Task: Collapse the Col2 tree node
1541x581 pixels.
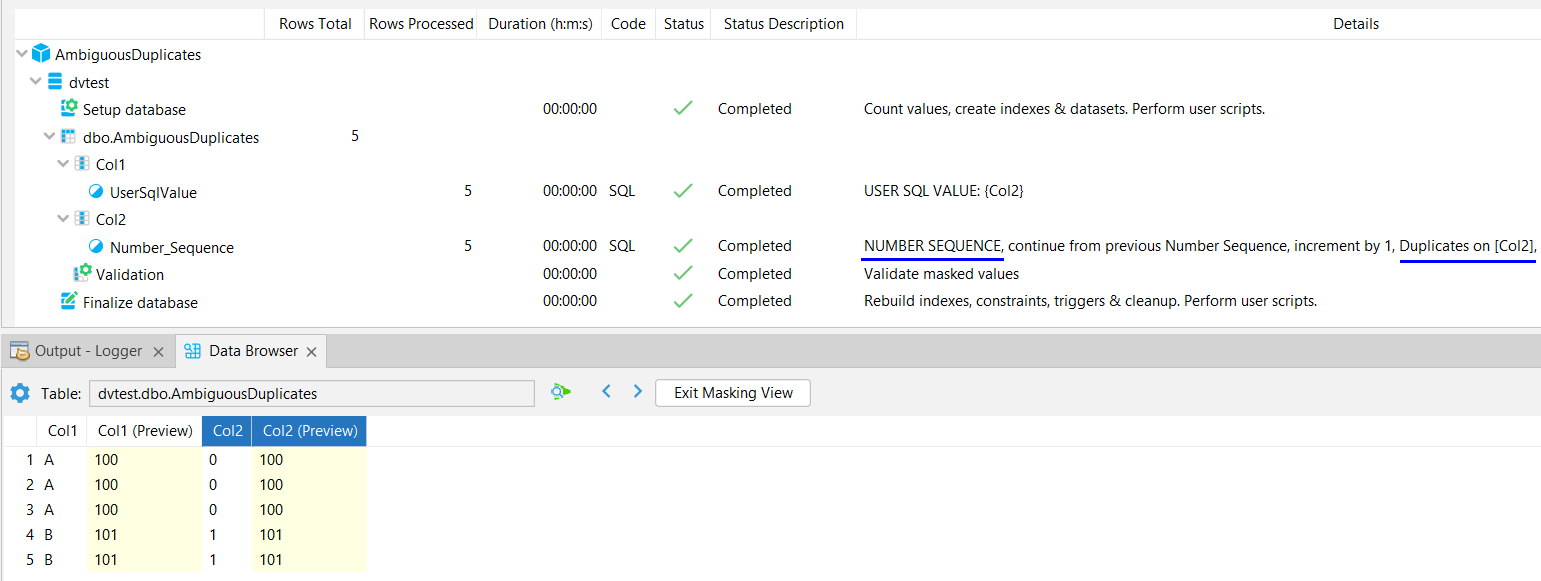Action: coord(64,219)
